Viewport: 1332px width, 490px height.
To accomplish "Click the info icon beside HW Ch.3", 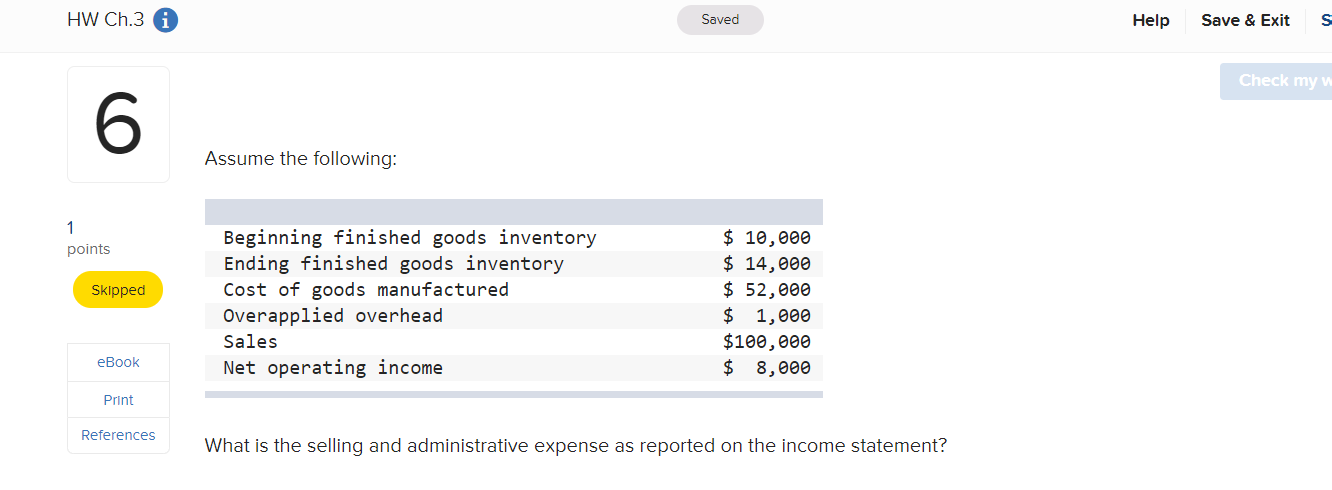I will [x=166, y=20].
